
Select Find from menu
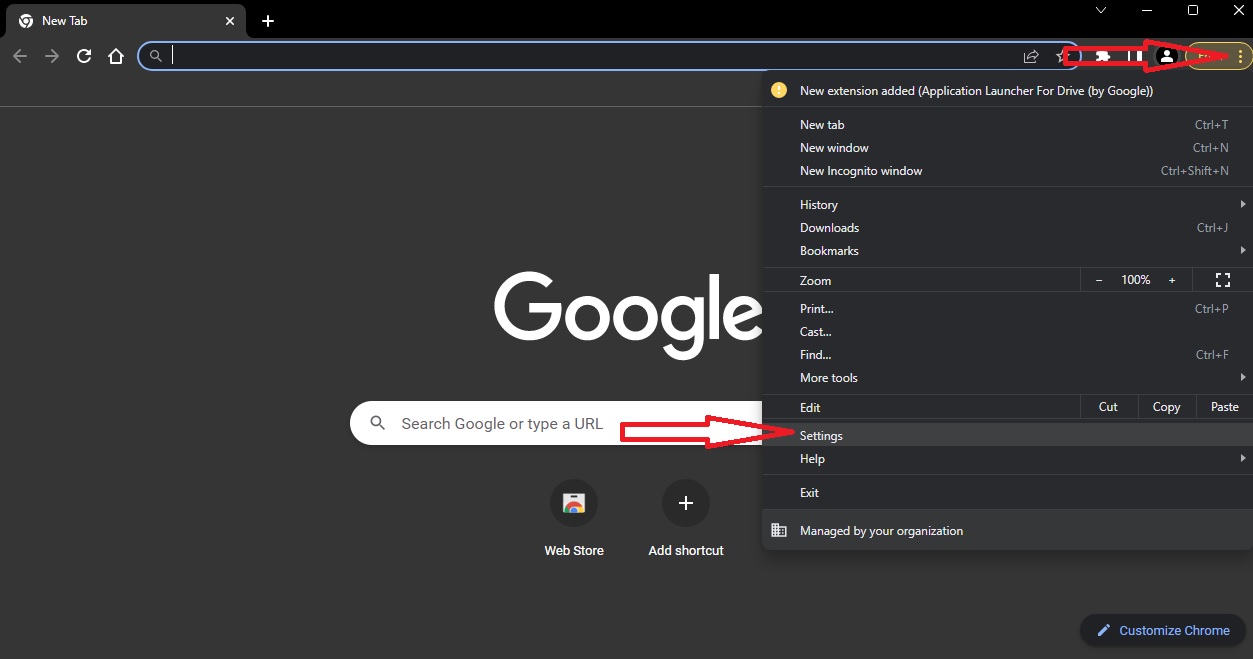tap(1007, 355)
